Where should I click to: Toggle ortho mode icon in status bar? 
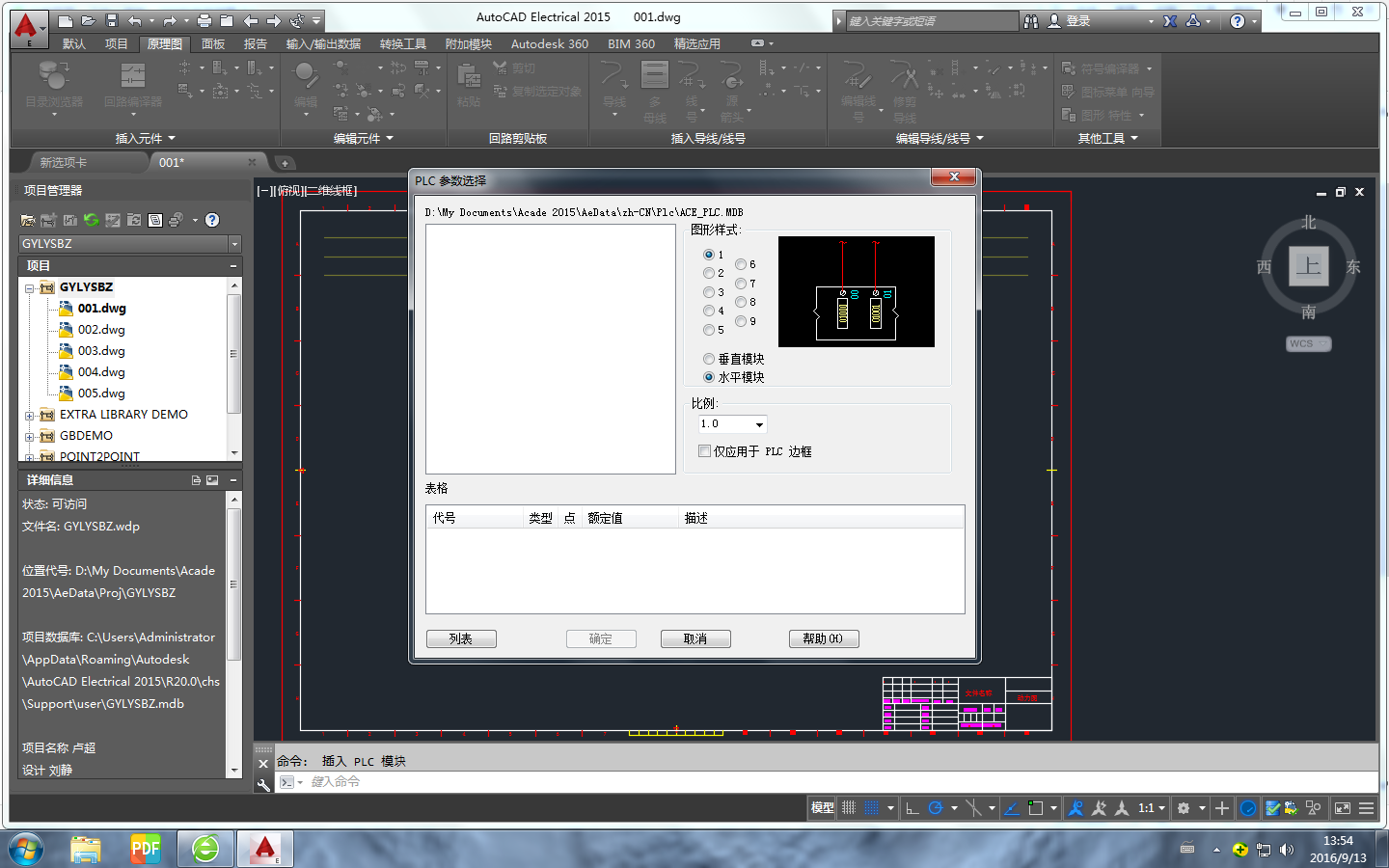(912, 808)
